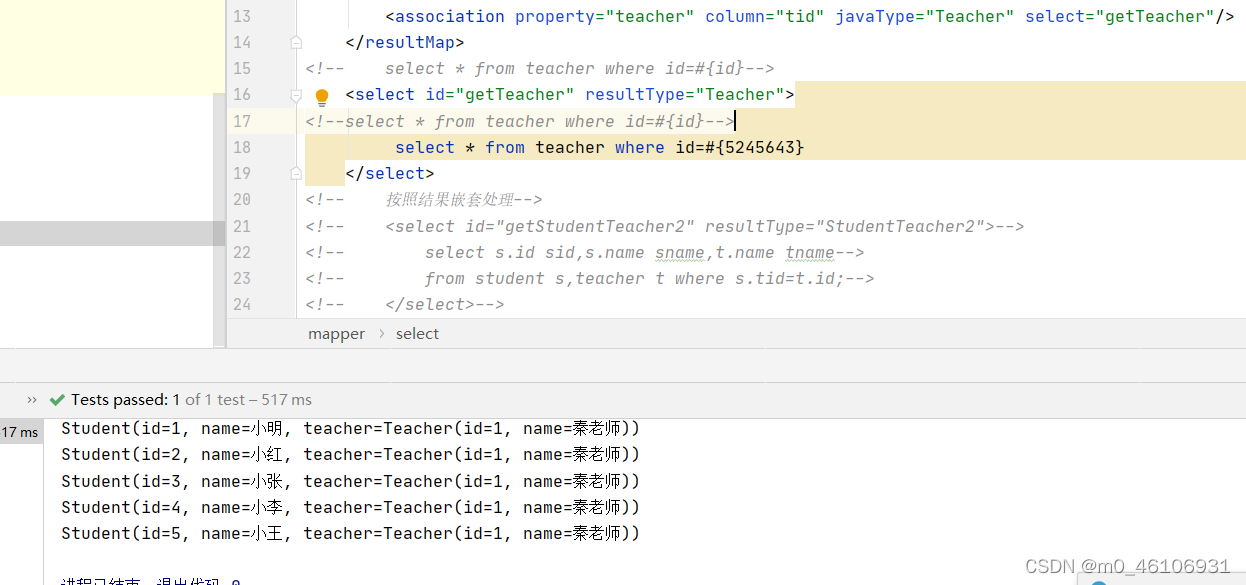Click the code fold marker beside line 14
1246x585 pixels.
(295, 42)
